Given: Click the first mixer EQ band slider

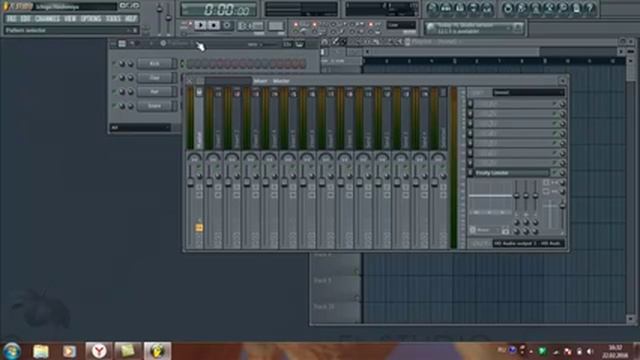Looking at the screenshot, I should point(516,196).
